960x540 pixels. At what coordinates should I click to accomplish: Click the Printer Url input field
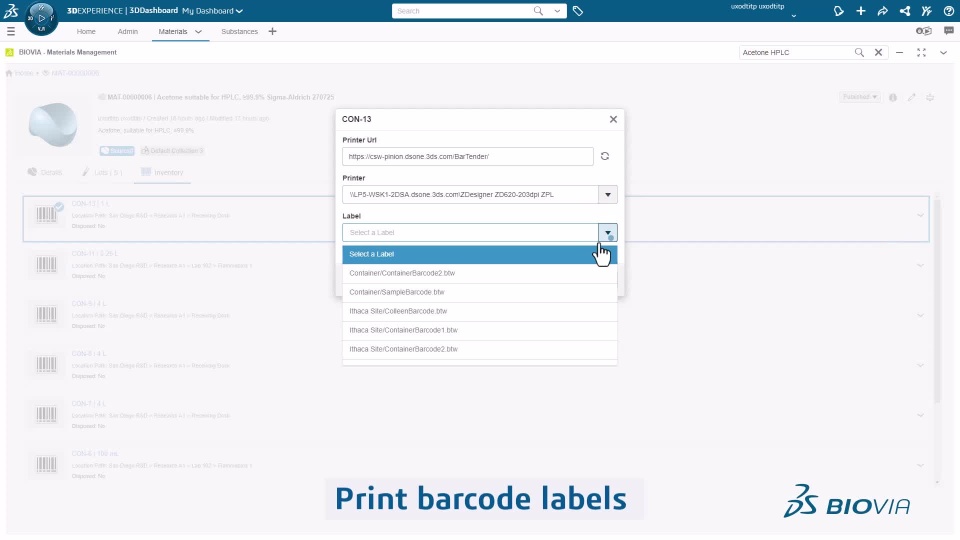point(468,156)
